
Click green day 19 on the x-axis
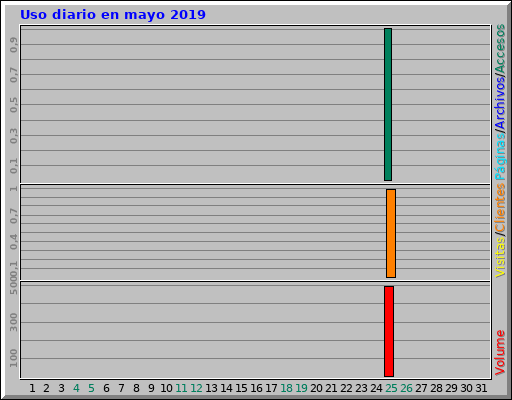click(301, 388)
